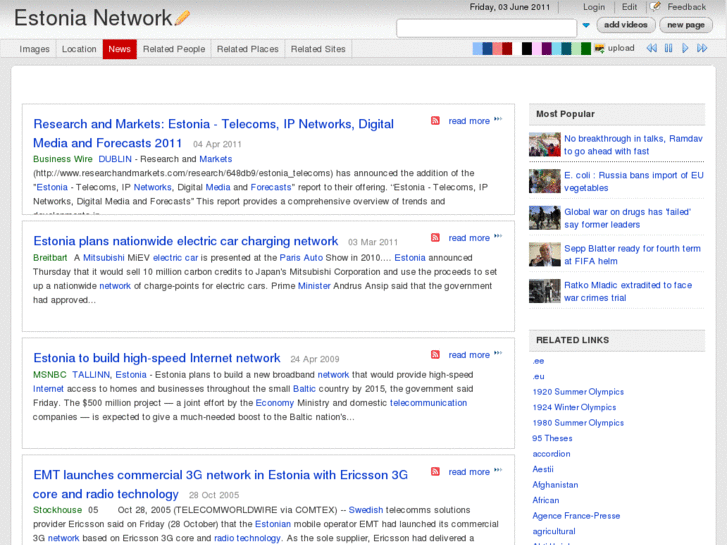Open the 1920 Summer Olympics related link
727x545 pixels.
578,392
